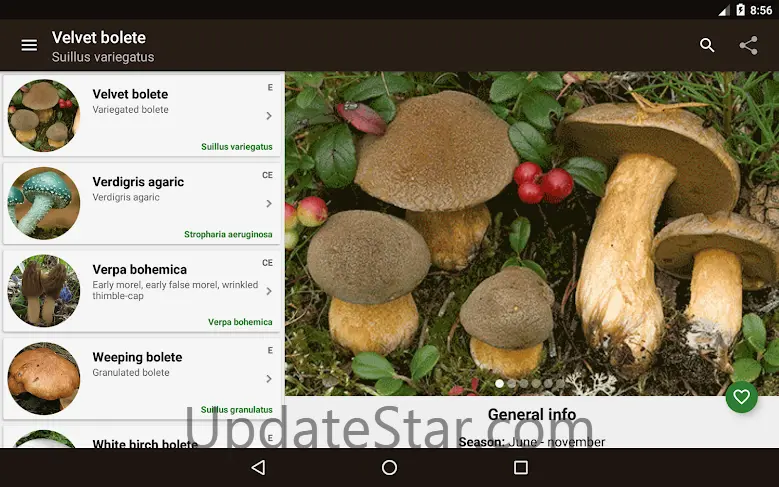Toggle the green heart favorite button
The height and width of the screenshot is (487, 779).
pyautogui.click(x=741, y=397)
